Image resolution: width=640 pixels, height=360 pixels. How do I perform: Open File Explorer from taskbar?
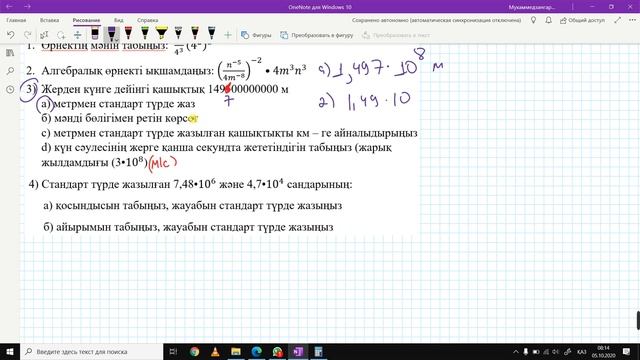[x=236, y=351]
